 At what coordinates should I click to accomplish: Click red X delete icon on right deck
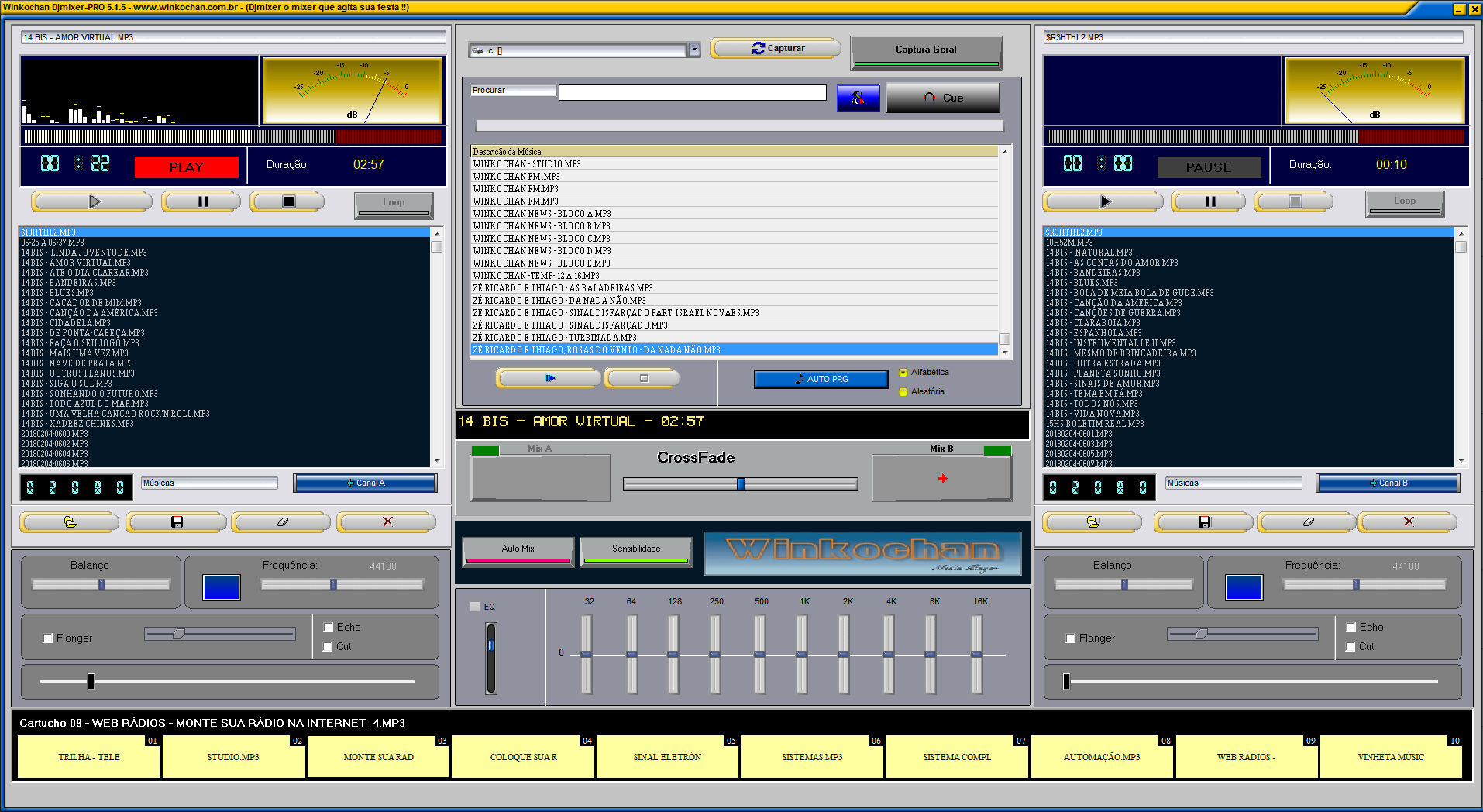pyautogui.click(x=1408, y=522)
